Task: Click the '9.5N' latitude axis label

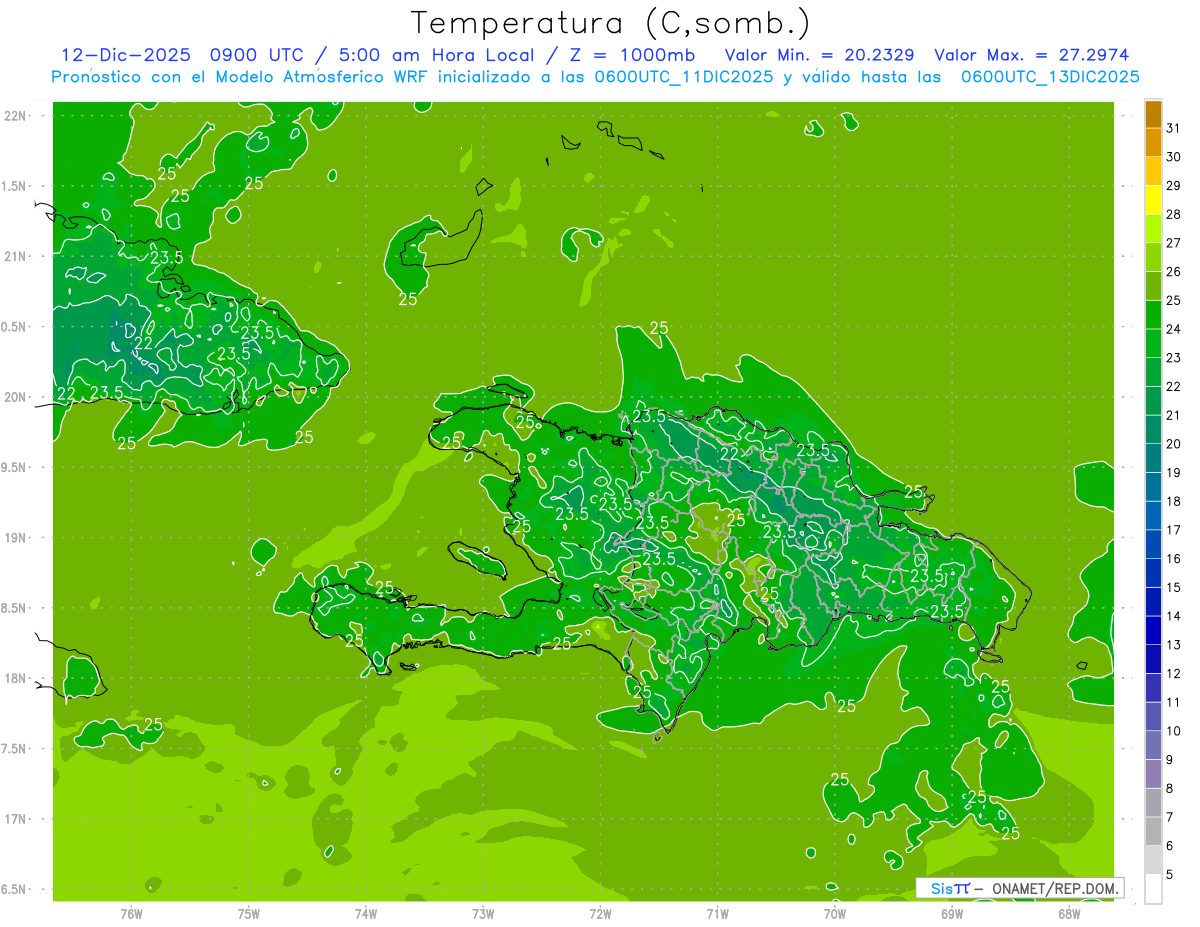Action: point(15,467)
